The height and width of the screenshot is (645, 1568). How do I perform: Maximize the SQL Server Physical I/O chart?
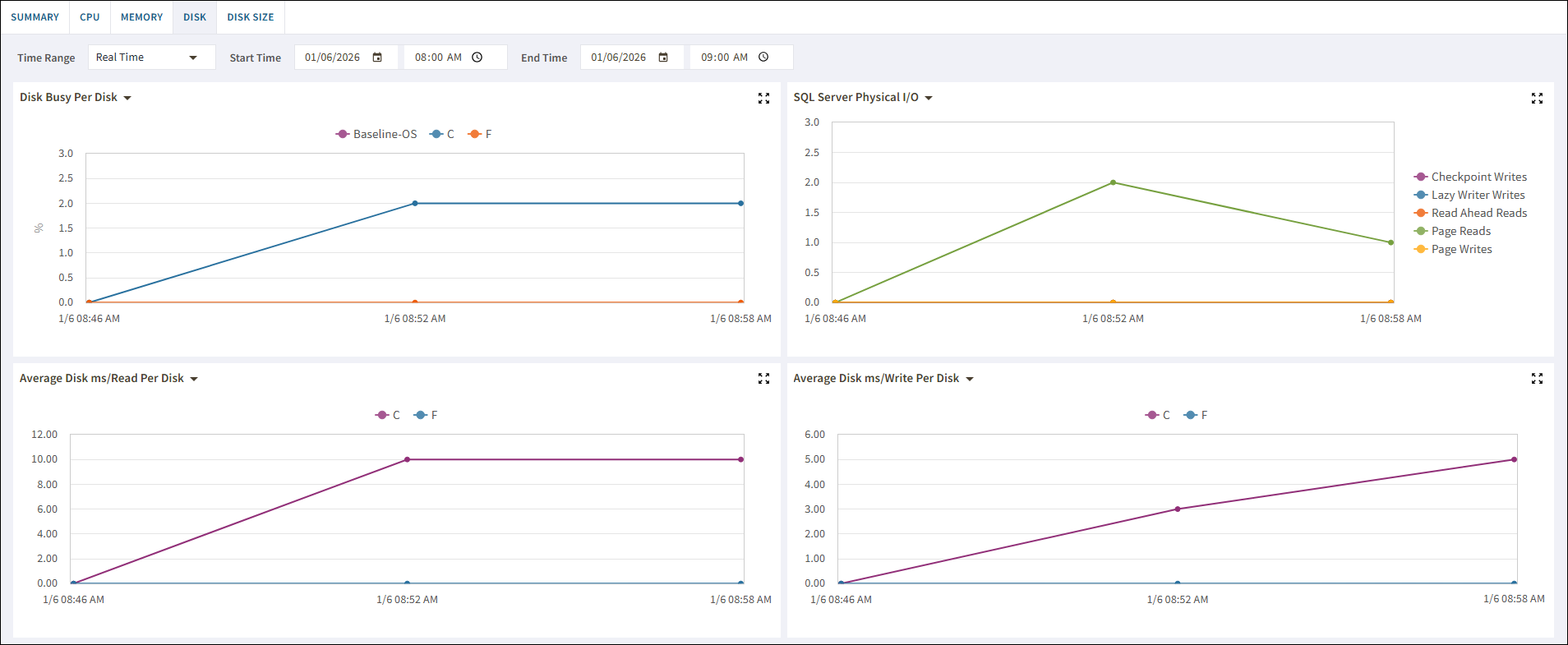pos(1537,99)
